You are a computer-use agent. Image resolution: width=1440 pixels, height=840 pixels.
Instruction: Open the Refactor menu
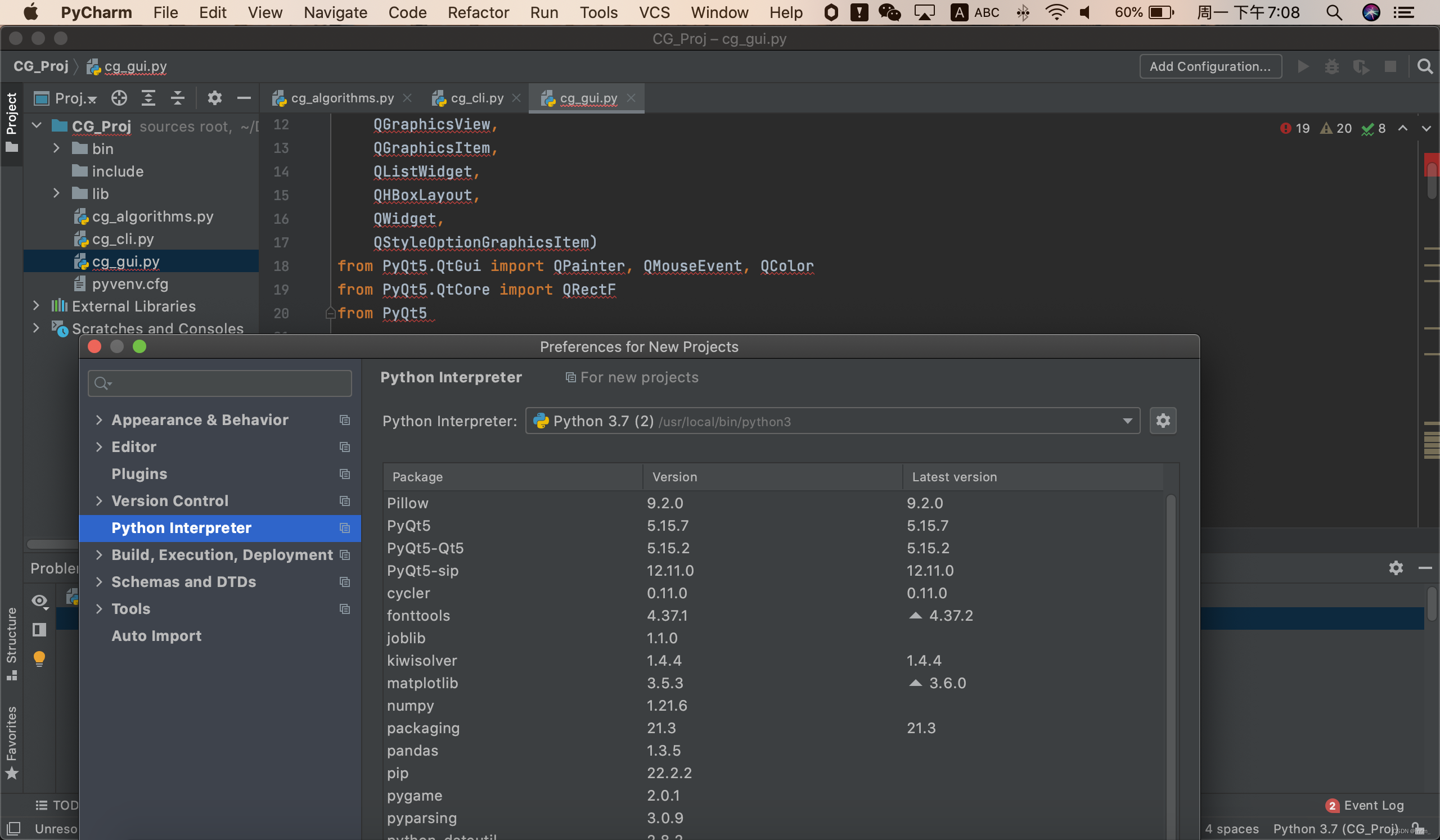coord(478,12)
